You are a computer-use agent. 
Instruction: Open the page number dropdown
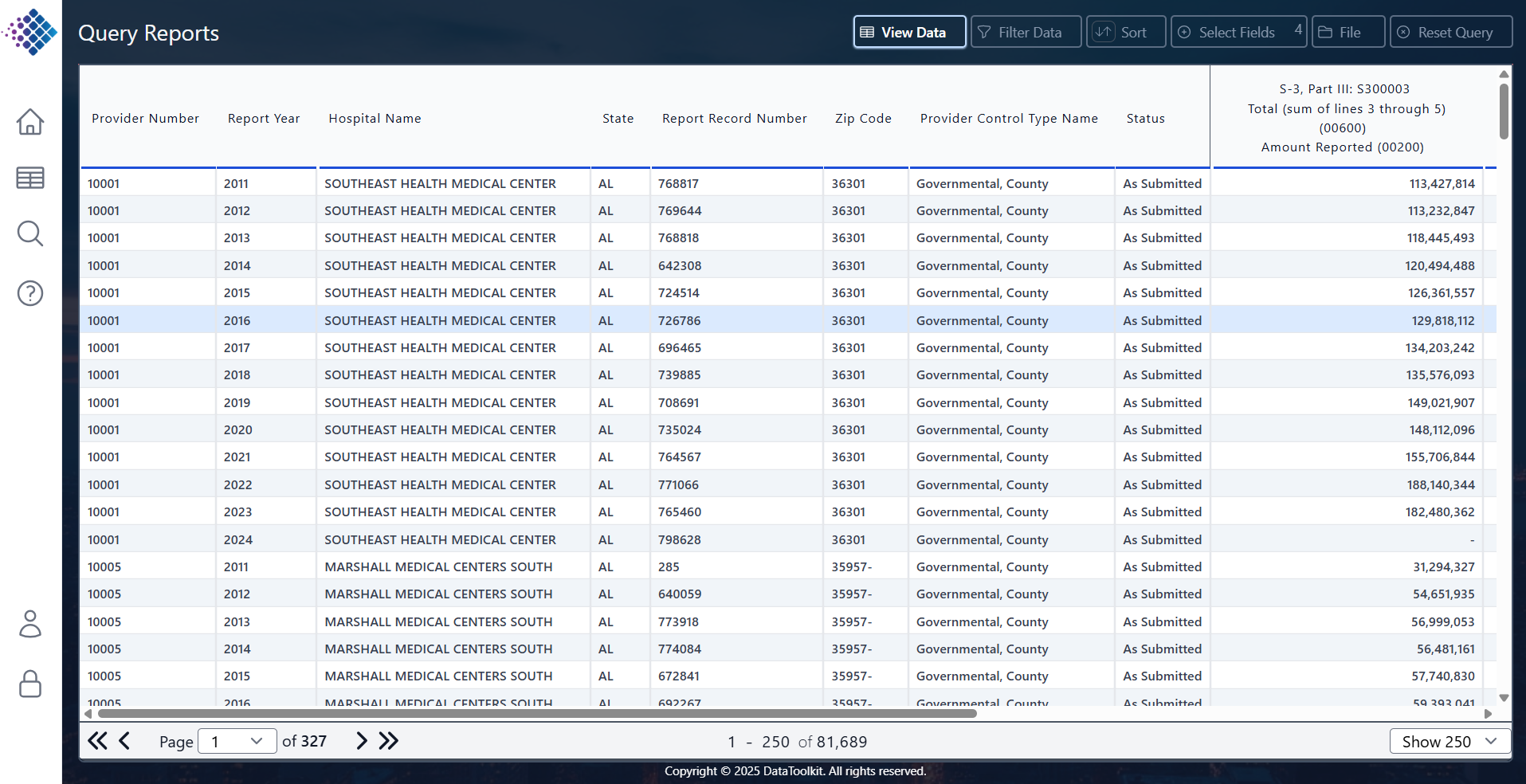tap(237, 741)
